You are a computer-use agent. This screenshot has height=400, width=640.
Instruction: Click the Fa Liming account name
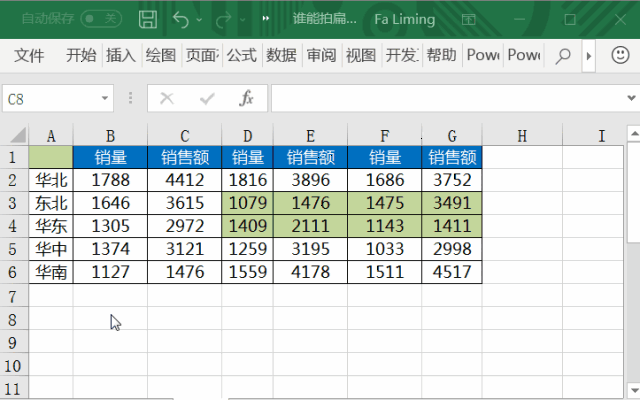[x=405, y=19]
